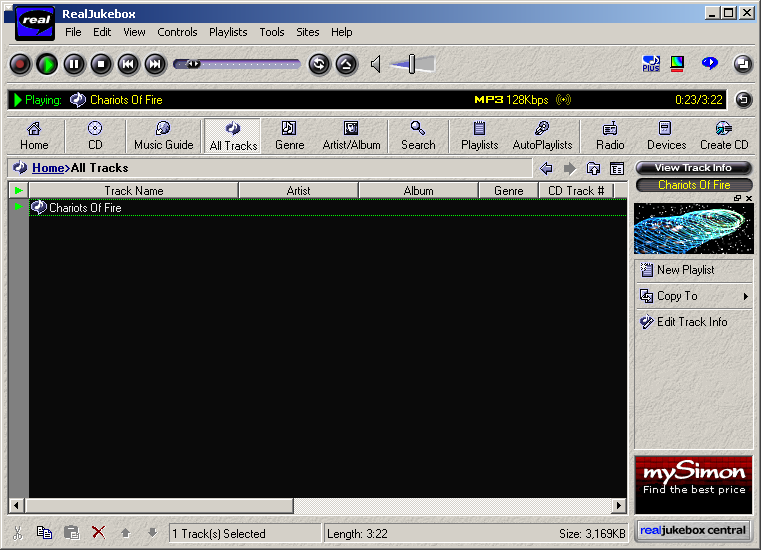Open the visualization/skins color icon
The height and width of the screenshot is (550, 761).
click(677, 64)
